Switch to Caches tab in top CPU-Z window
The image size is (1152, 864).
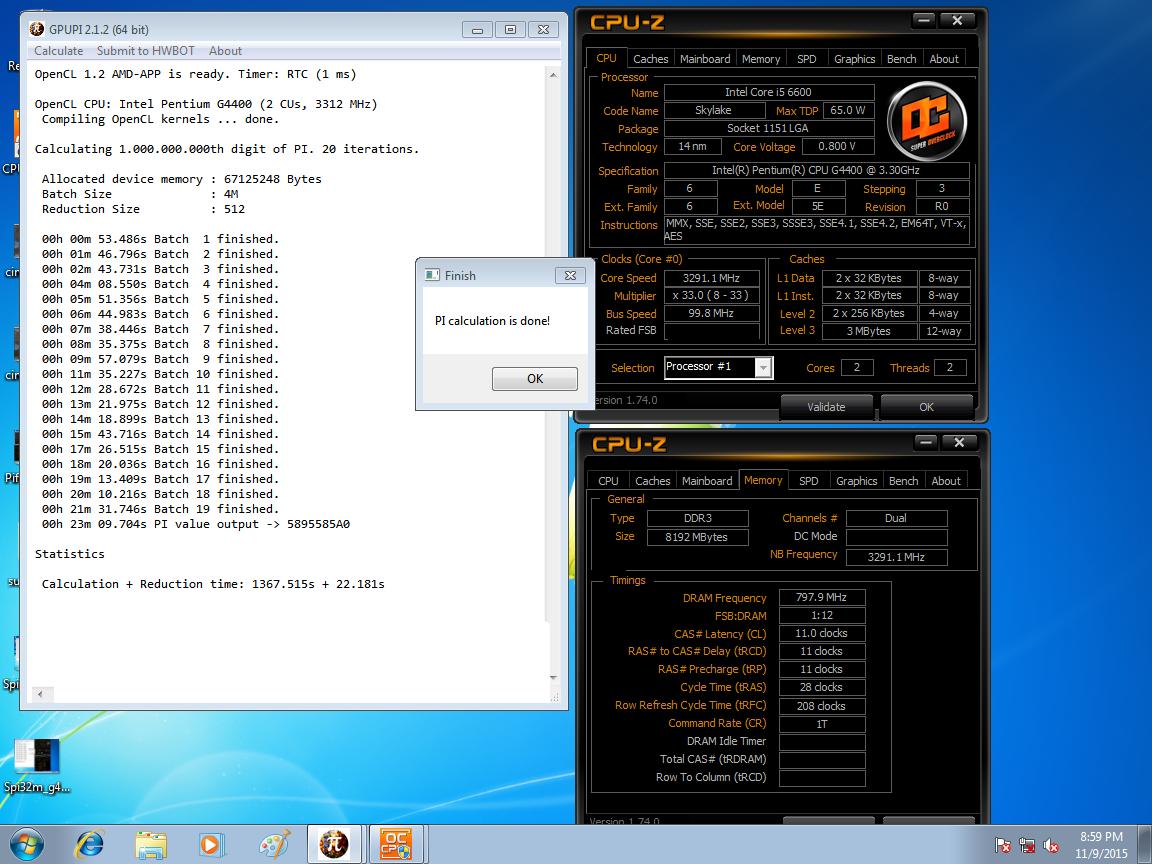650,59
